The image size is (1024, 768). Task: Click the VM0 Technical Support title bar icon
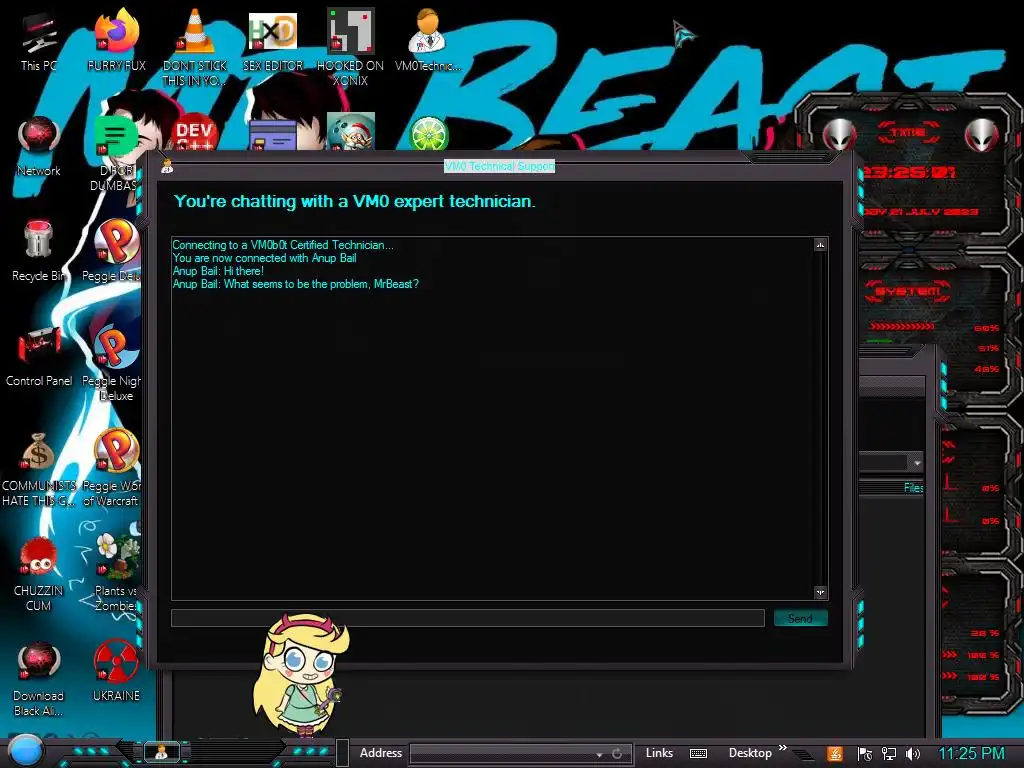(167, 166)
